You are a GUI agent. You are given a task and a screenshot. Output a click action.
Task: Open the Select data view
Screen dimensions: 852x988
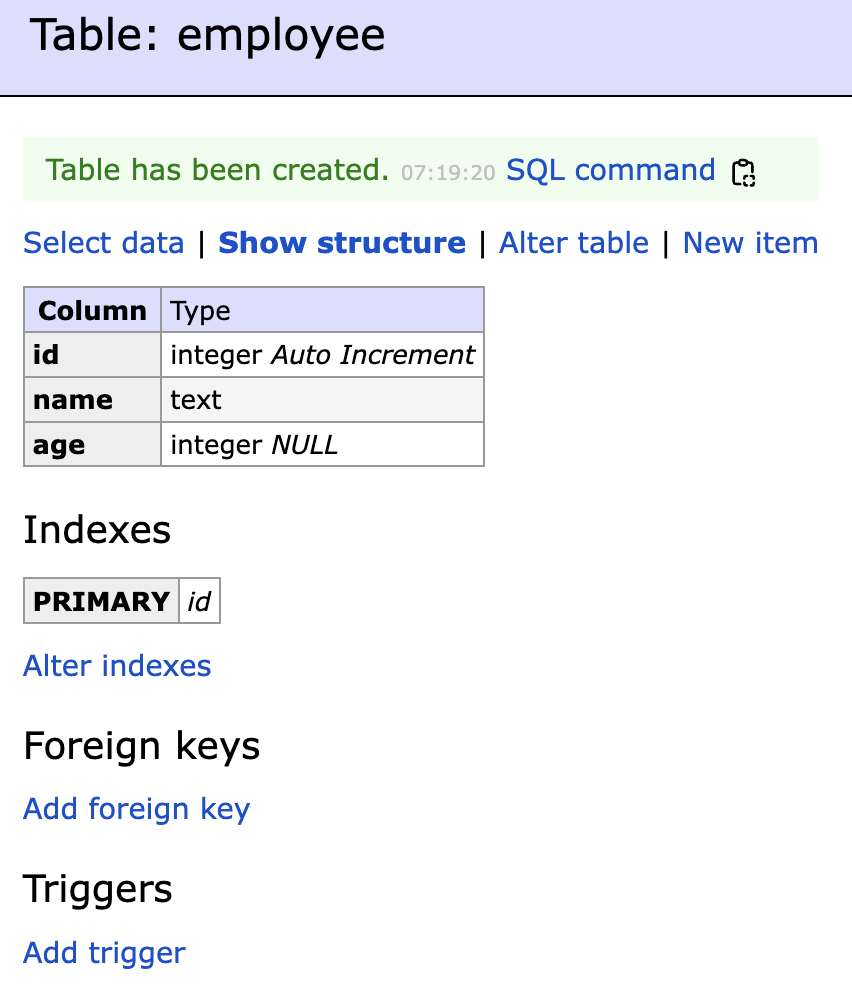[x=104, y=243]
